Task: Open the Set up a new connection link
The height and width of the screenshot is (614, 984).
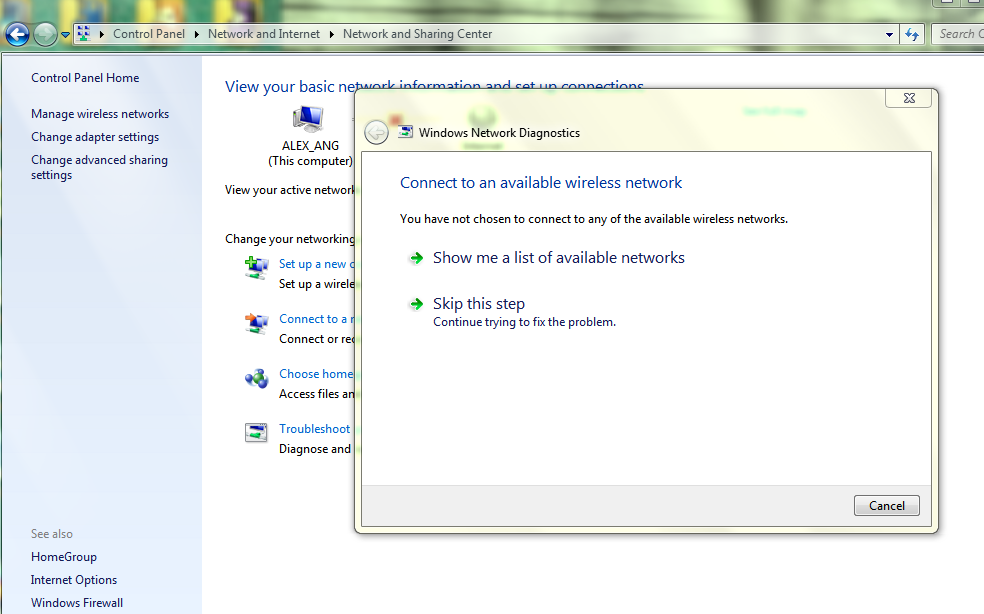Action: tap(316, 264)
